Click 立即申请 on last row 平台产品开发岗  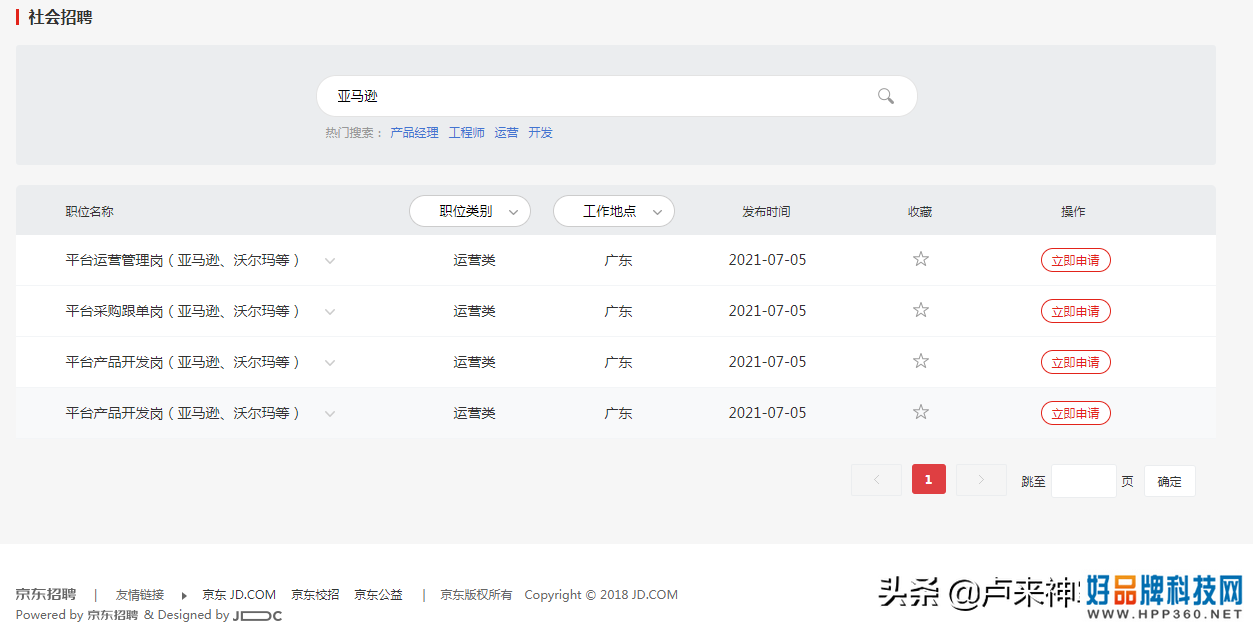tap(1076, 413)
